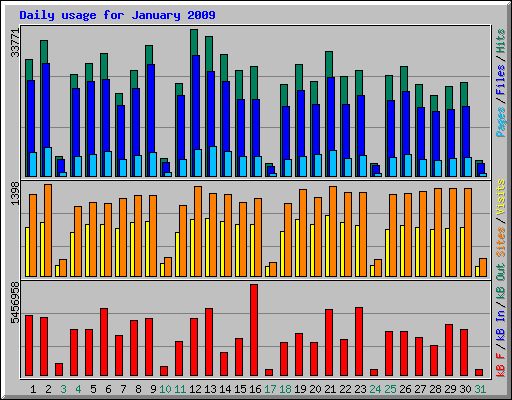Click day 6 on the x-axis

(x=108, y=389)
